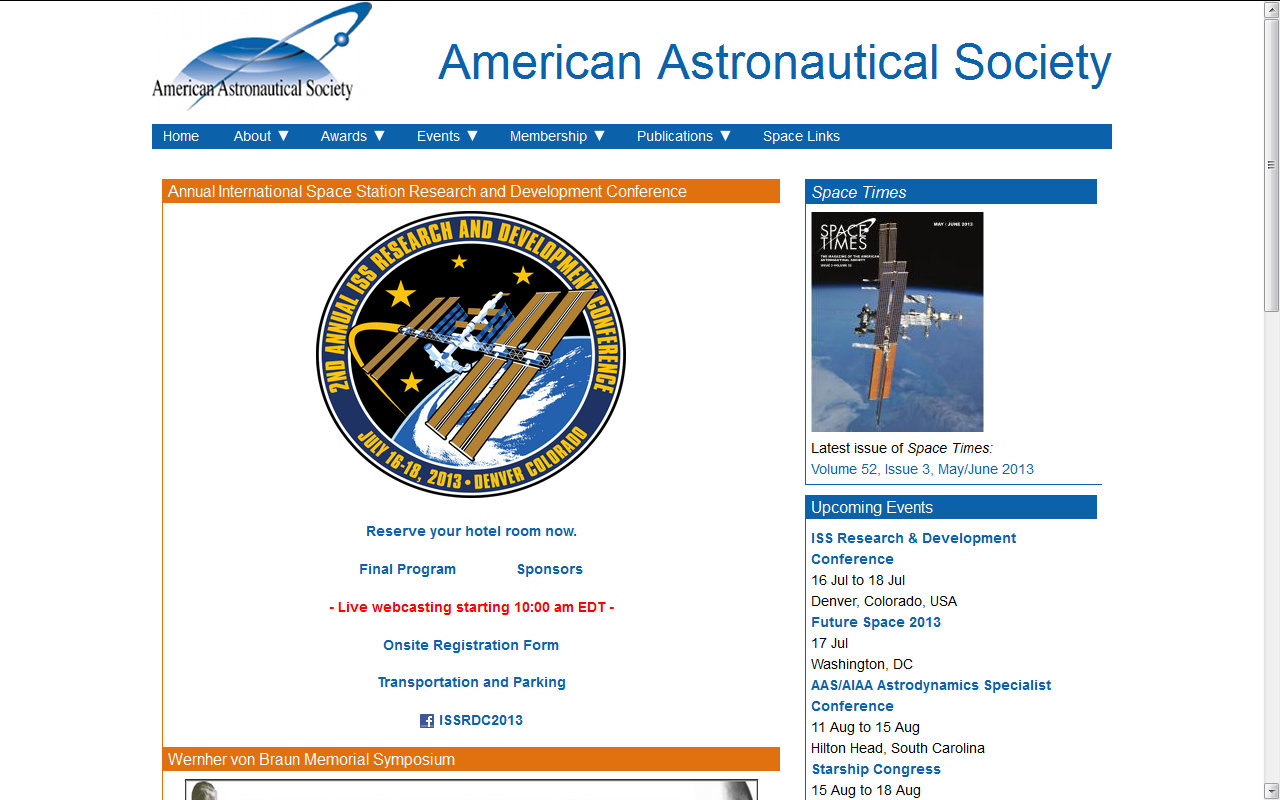The image size is (1280, 800).
Task: Click the Space Times panel header
Action: coord(951,192)
